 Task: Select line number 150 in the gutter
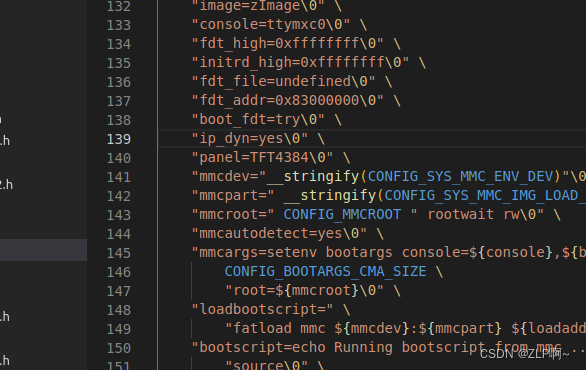coord(119,348)
